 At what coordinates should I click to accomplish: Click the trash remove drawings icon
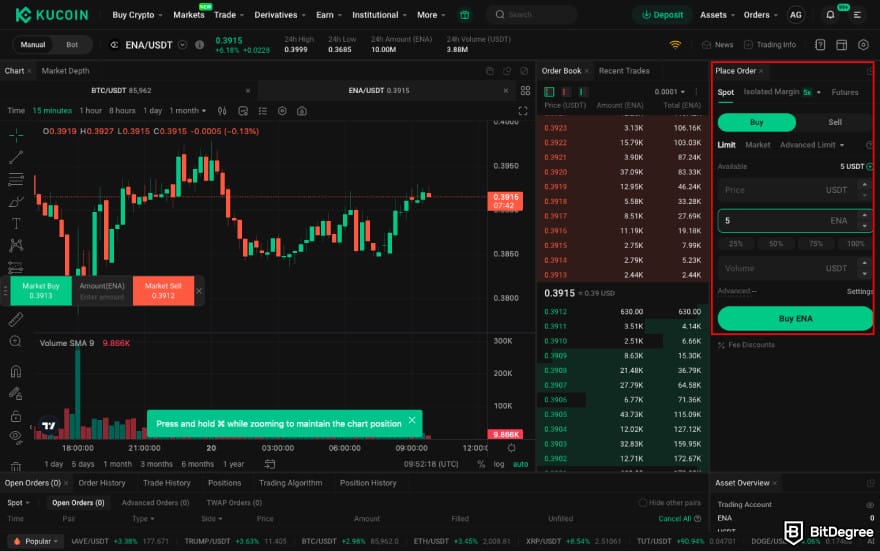16,466
